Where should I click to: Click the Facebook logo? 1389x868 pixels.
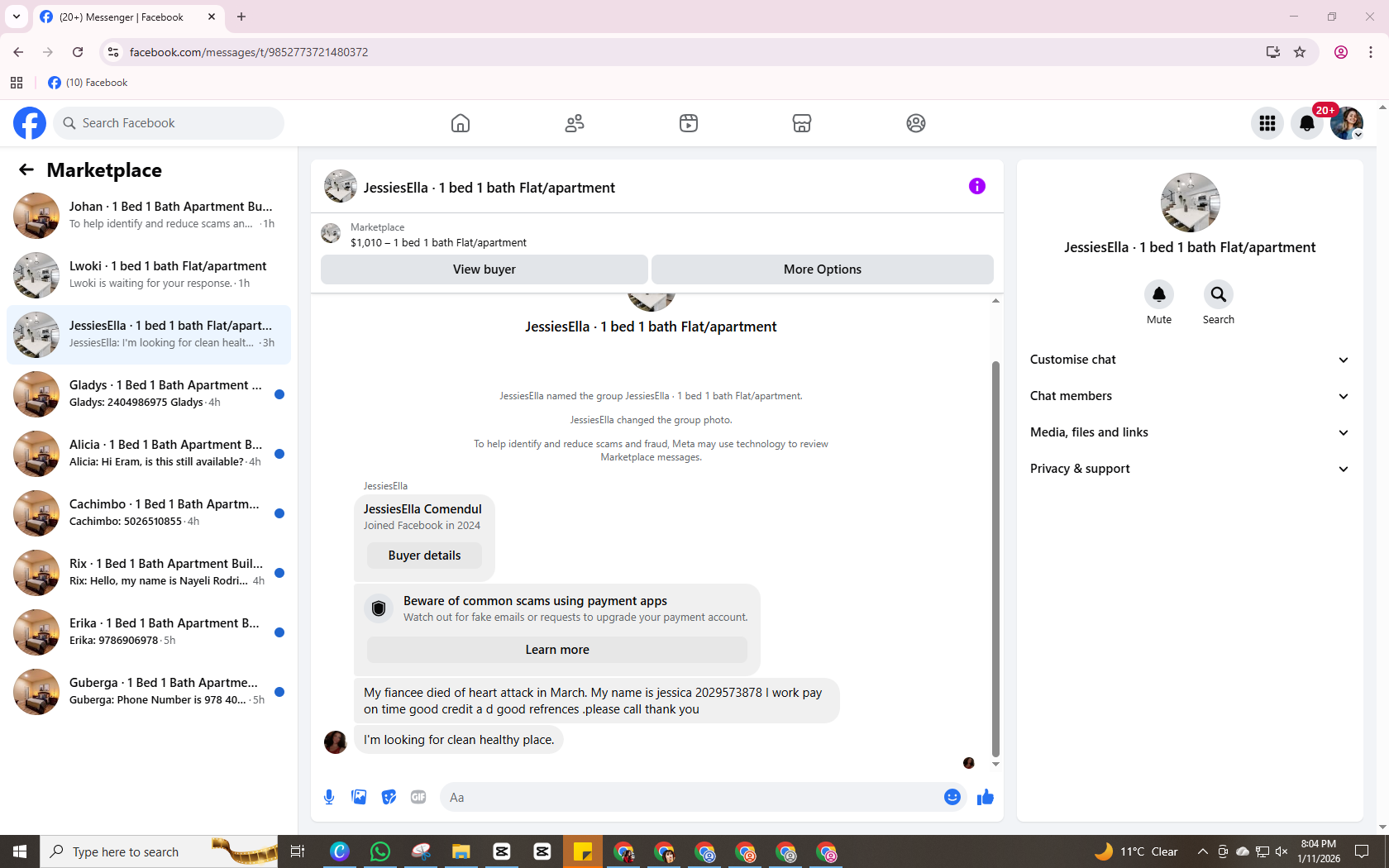30,123
